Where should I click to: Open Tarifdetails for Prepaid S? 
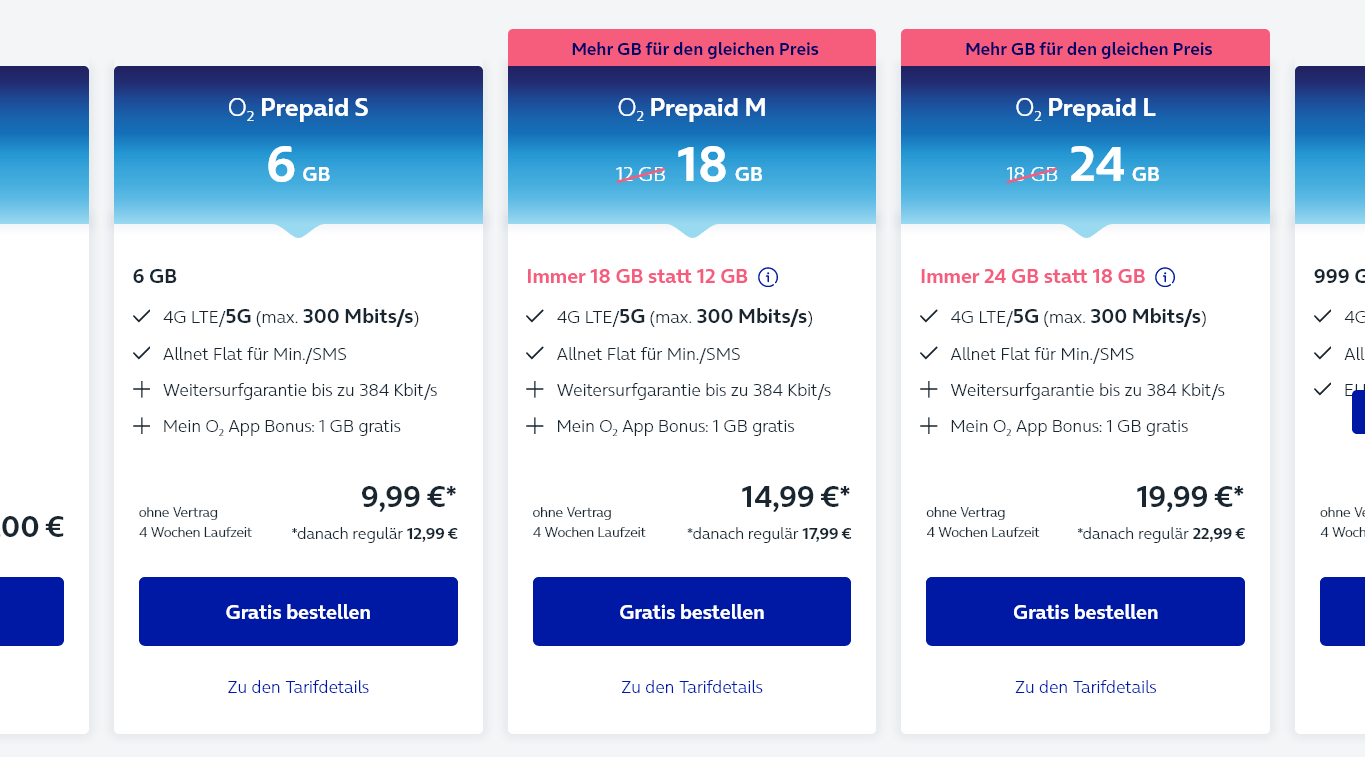[298, 687]
